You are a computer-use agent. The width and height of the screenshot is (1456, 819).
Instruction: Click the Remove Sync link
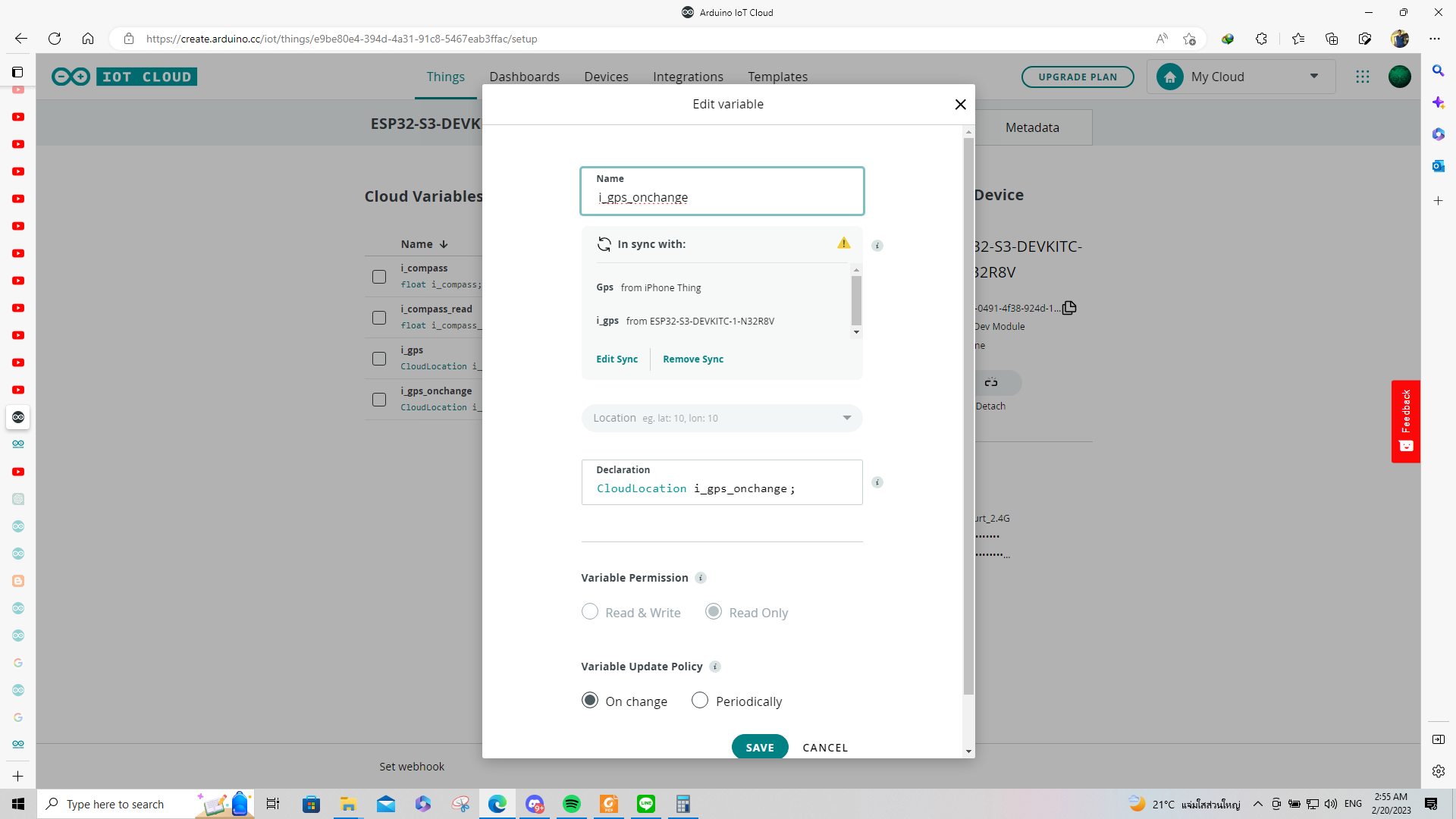pyautogui.click(x=693, y=359)
